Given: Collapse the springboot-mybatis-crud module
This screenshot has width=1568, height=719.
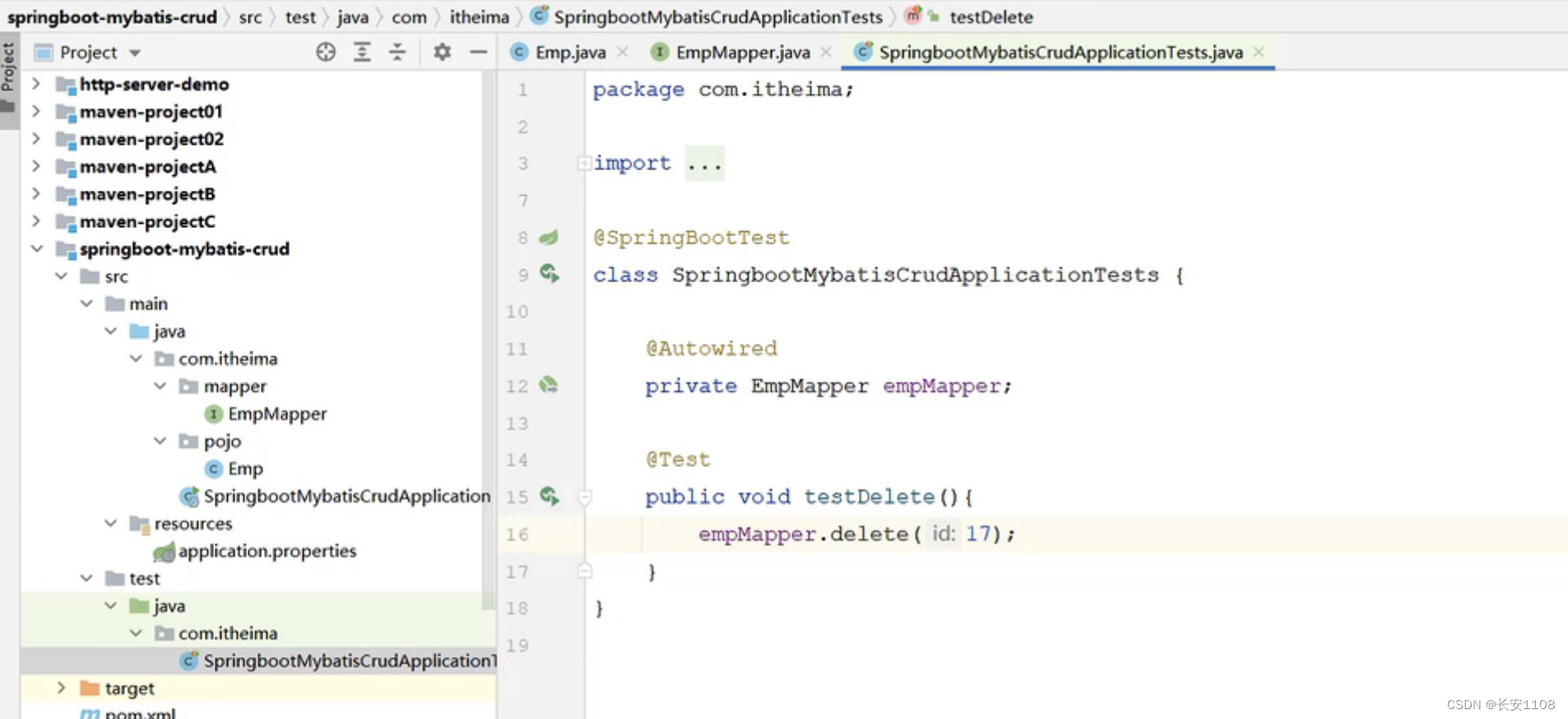Looking at the screenshot, I should 36,248.
